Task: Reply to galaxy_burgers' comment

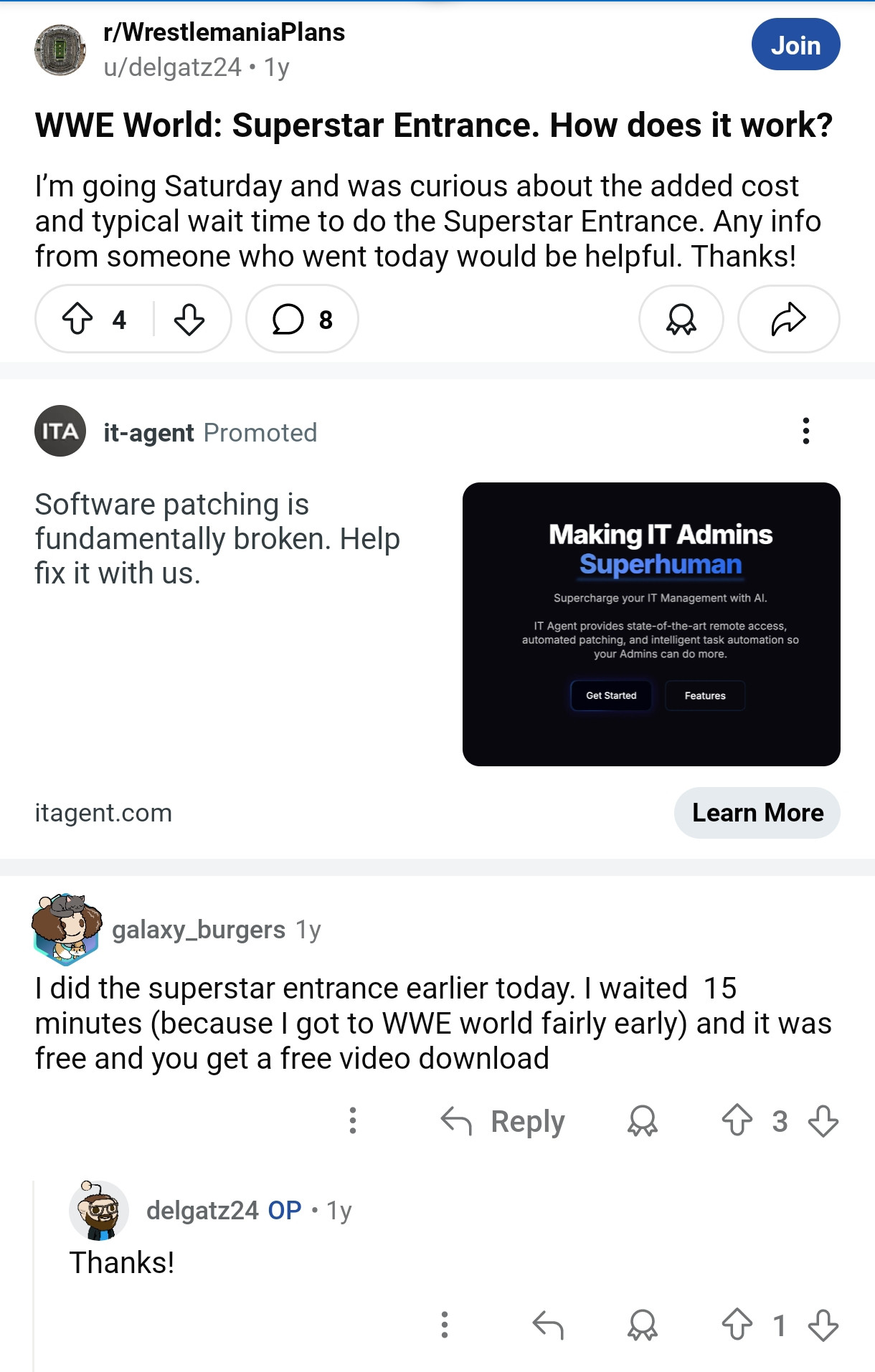Action: point(503,1121)
